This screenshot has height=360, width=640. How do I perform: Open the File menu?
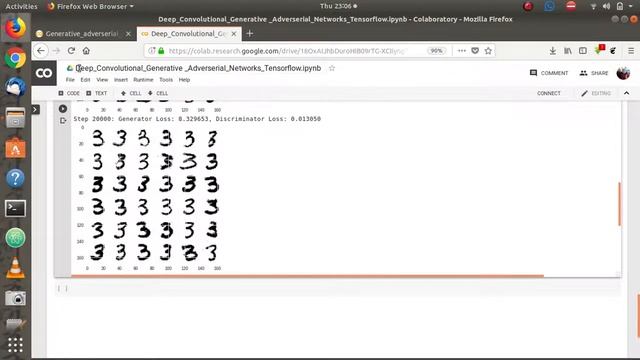(x=70, y=80)
